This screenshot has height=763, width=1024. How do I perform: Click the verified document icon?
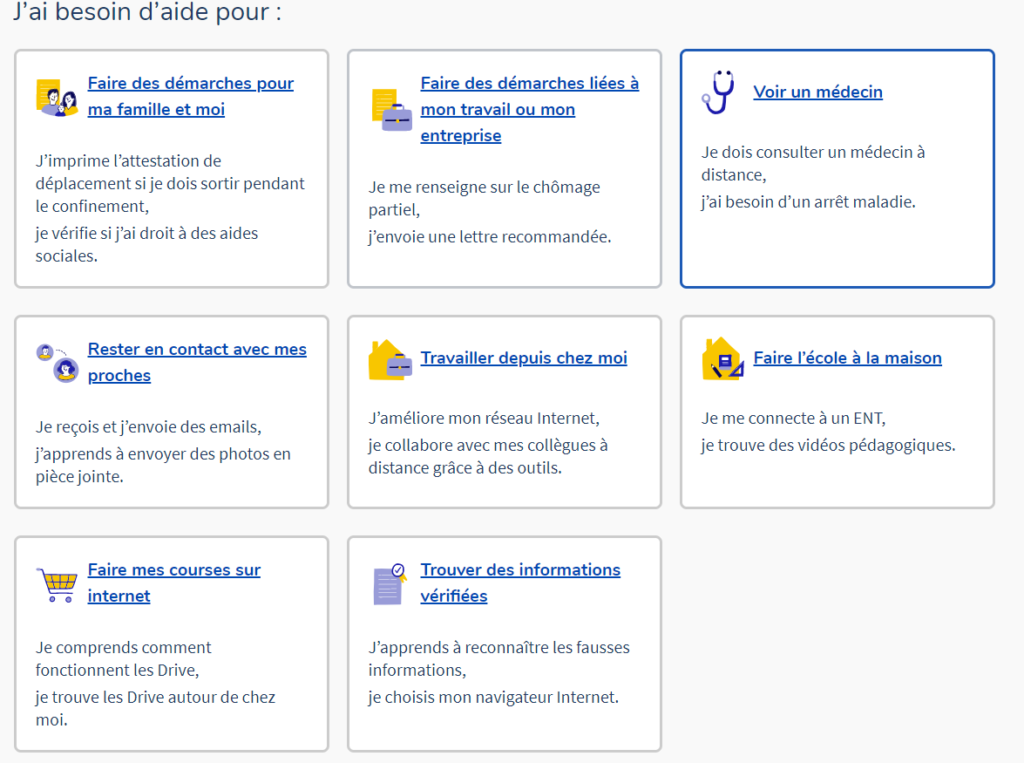pos(390,583)
